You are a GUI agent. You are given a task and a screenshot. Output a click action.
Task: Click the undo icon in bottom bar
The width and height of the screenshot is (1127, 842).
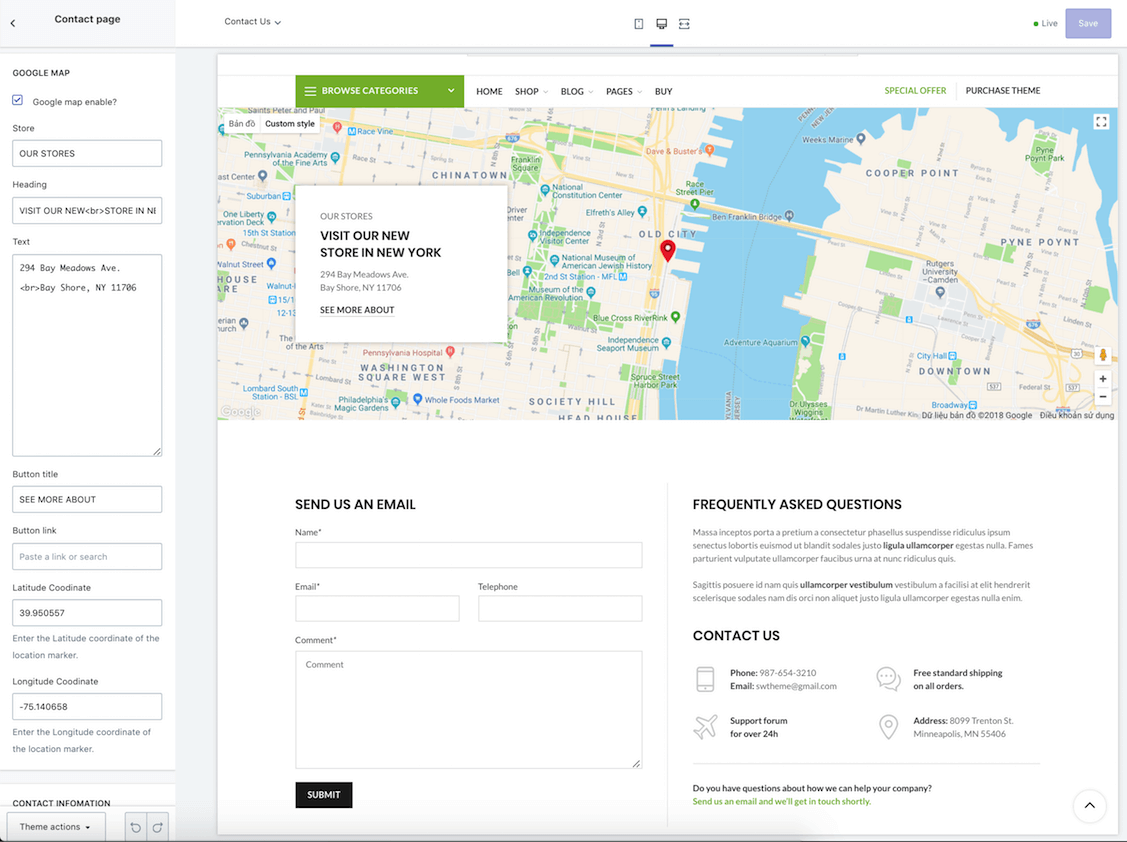coord(136,827)
